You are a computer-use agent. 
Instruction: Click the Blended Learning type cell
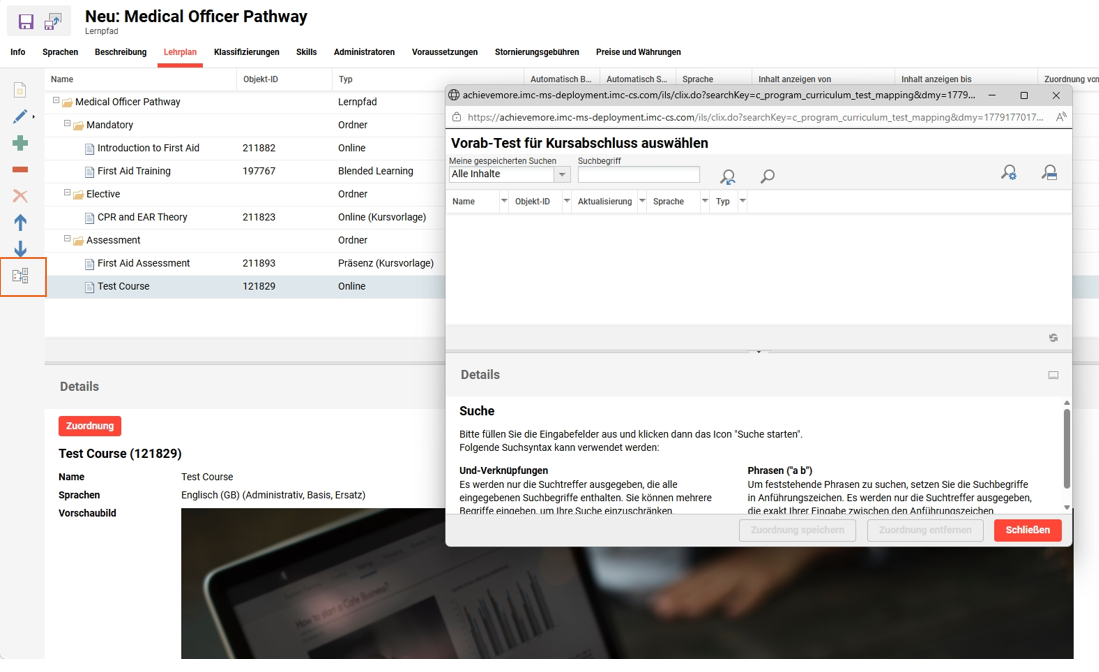click(x=376, y=171)
